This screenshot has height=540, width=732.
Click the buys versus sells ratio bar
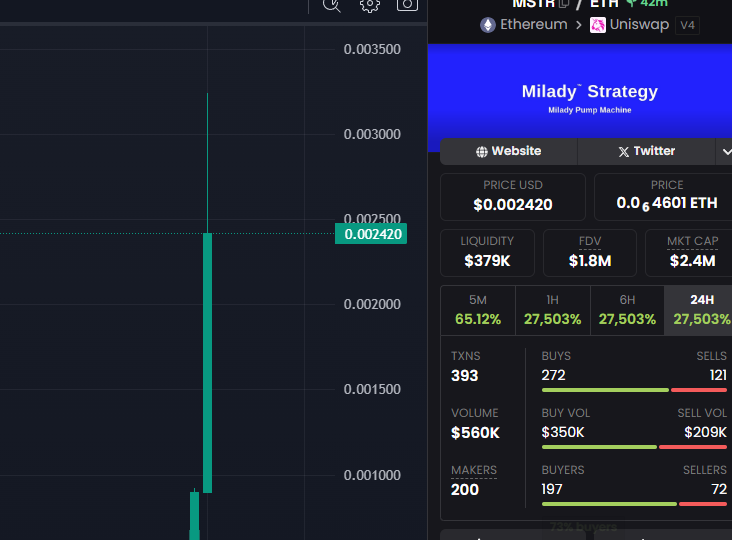[634, 390]
